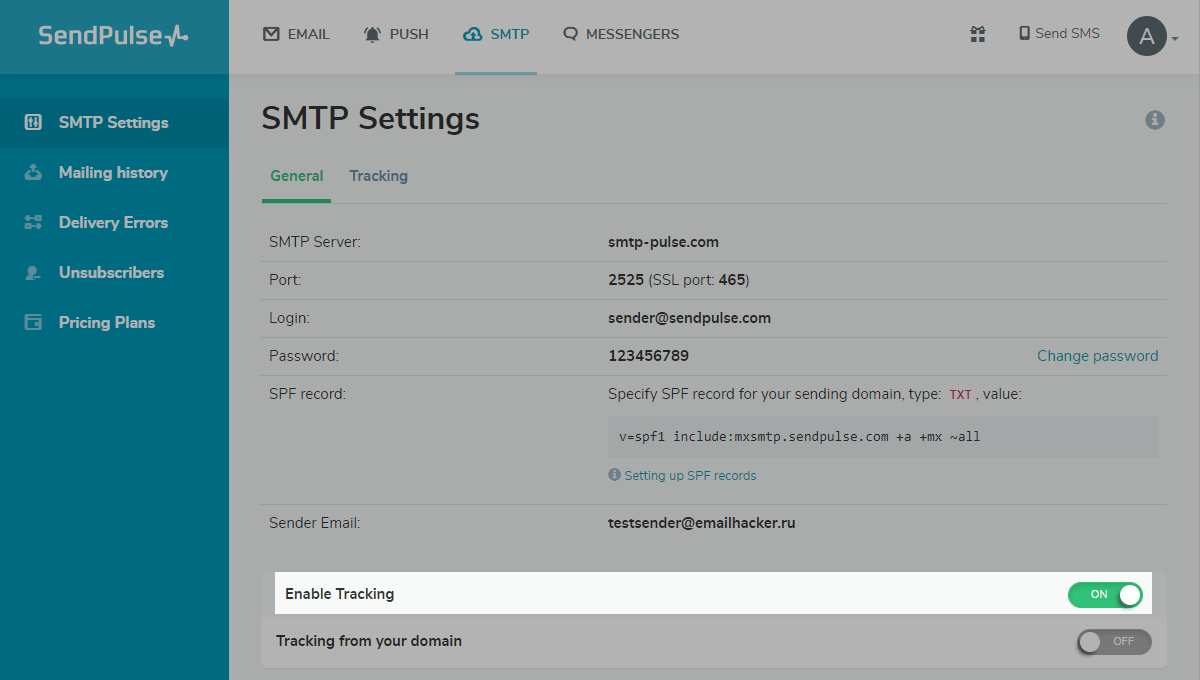Disable the Enable Tracking switch
The image size is (1200, 680).
pyautogui.click(x=1105, y=595)
